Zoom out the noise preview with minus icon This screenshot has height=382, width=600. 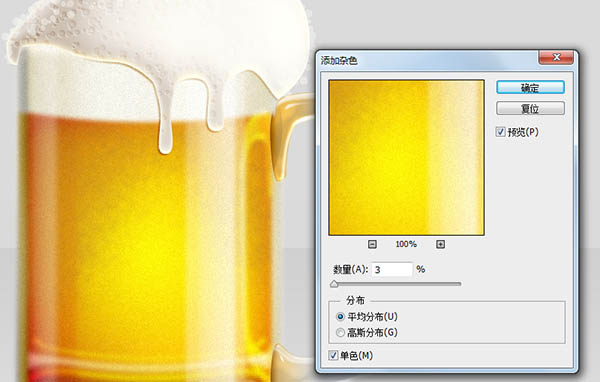372,244
